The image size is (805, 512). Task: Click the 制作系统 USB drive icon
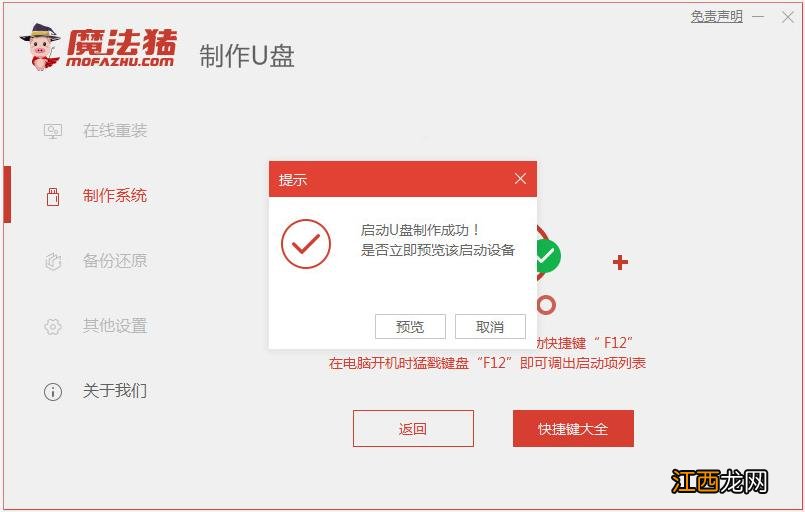tap(53, 196)
